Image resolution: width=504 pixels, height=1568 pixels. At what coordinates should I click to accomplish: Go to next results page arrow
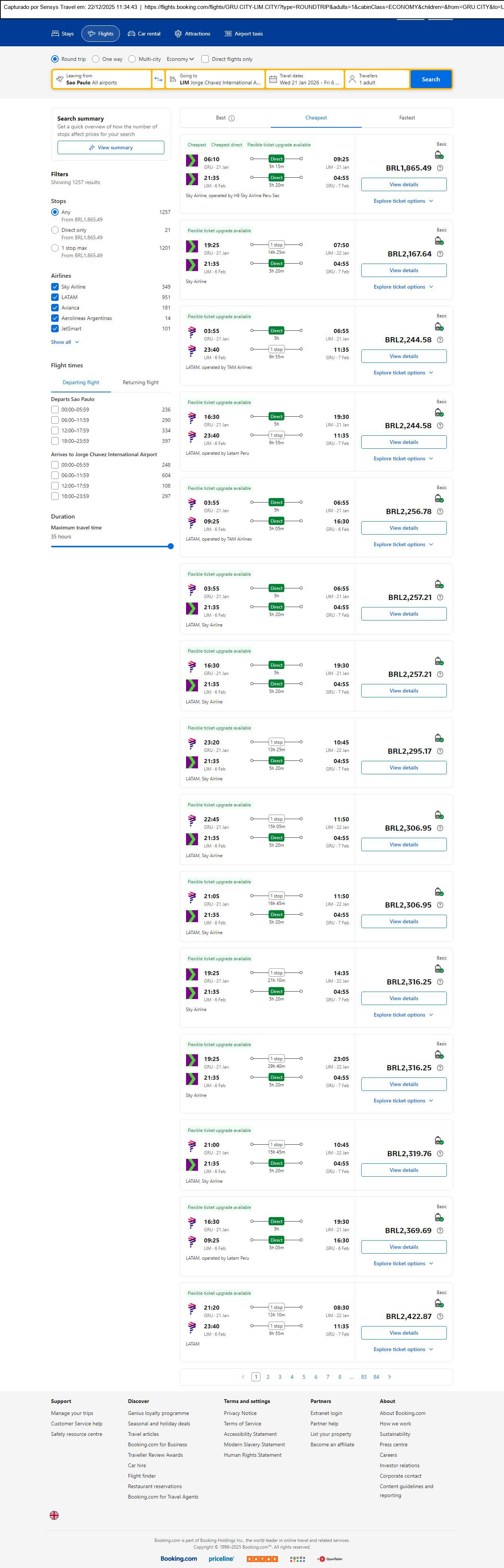point(389,1377)
